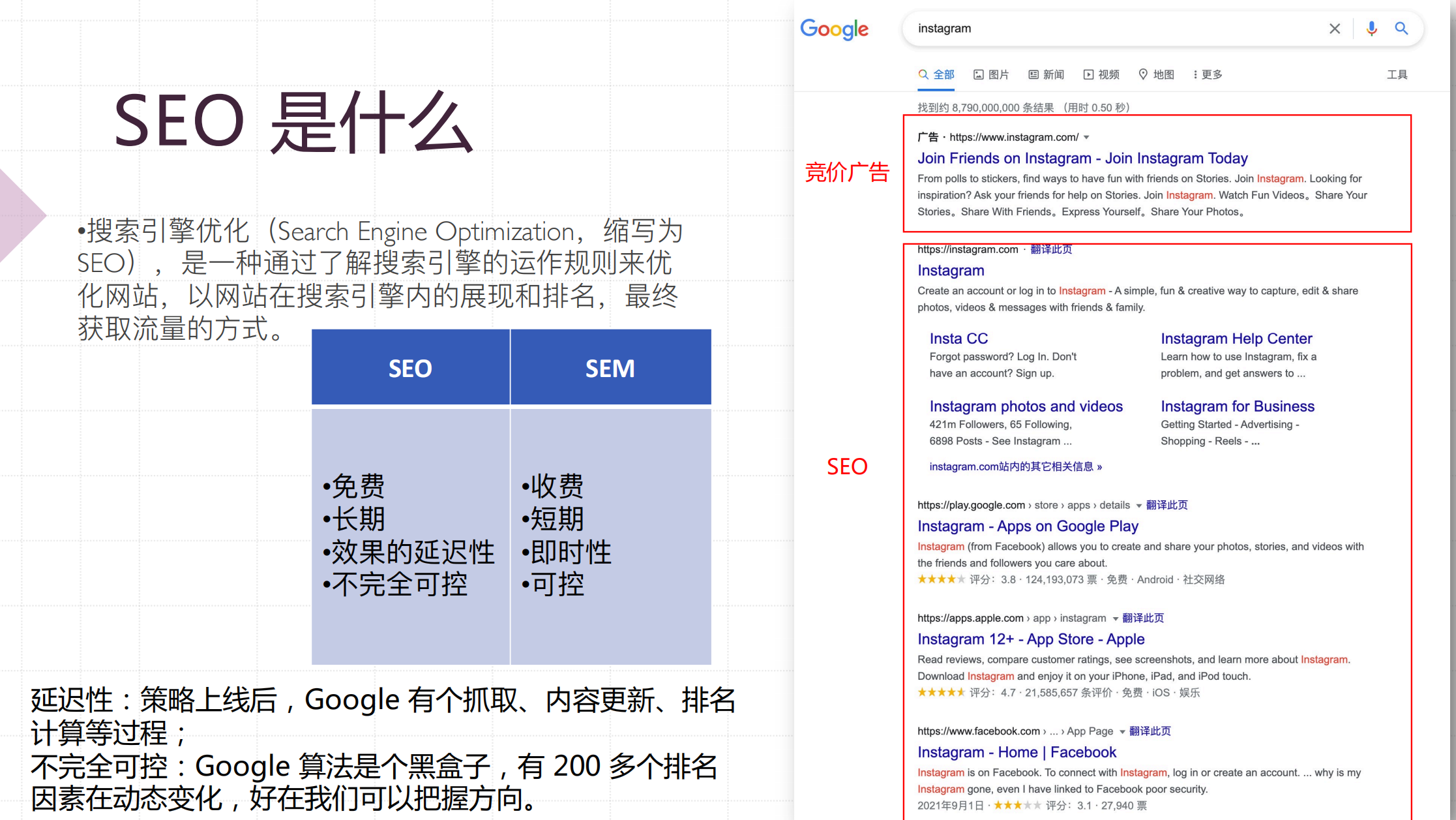Start voice search with the microphone icon
Image resolution: width=1456 pixels, height=820 pixels.
(1371, 29)
